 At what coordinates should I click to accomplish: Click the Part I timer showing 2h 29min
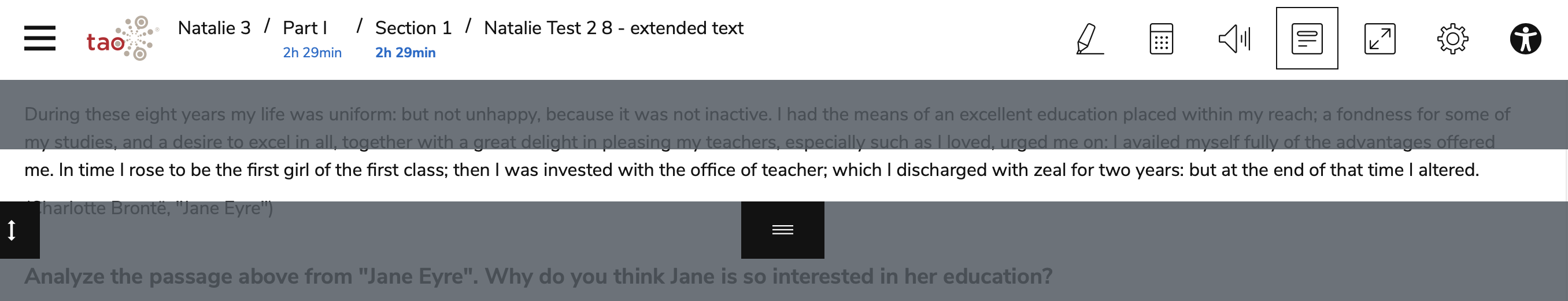[x=312, y=53]
